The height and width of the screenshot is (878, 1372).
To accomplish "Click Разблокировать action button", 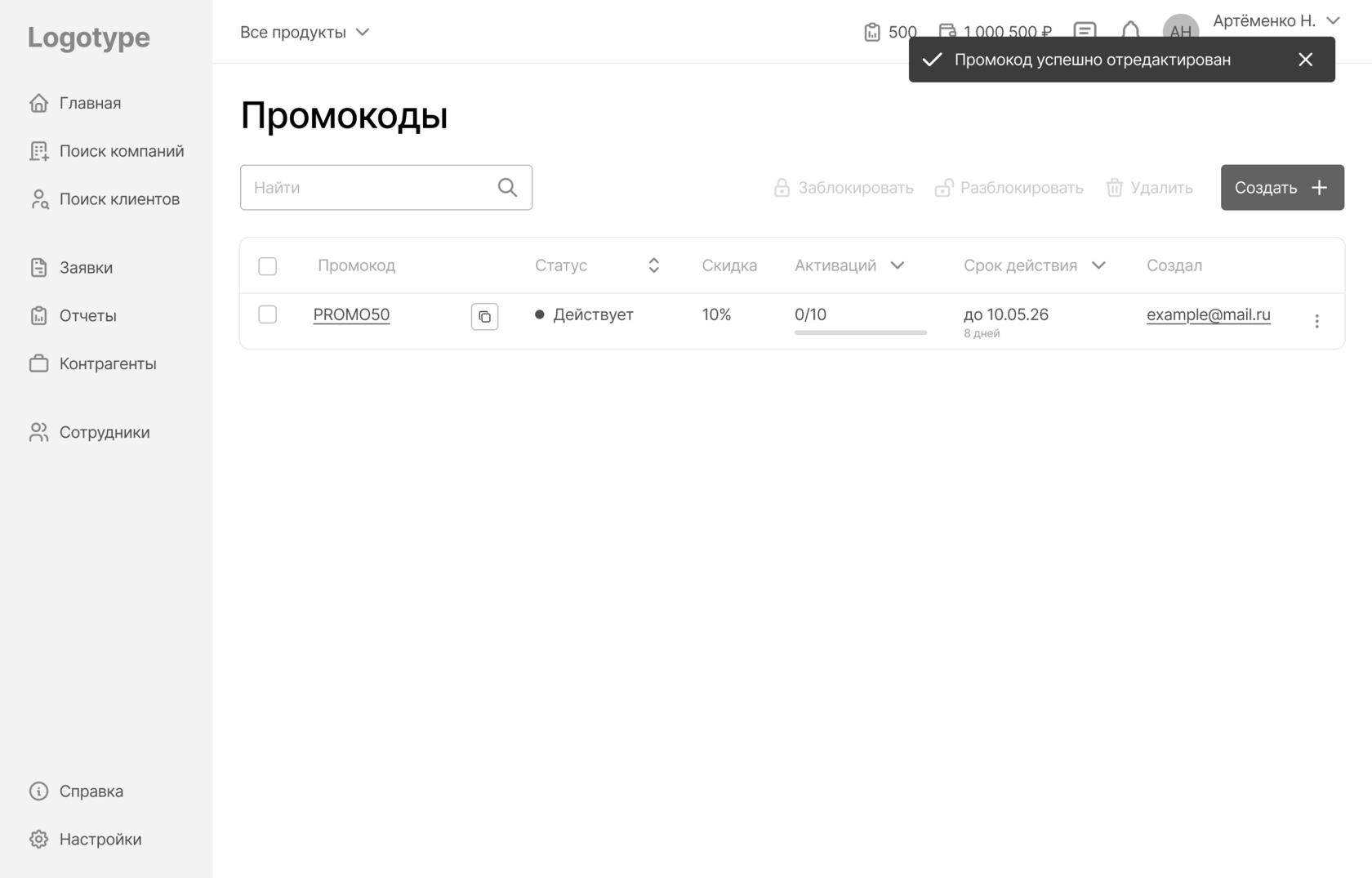I will 1009,188.
